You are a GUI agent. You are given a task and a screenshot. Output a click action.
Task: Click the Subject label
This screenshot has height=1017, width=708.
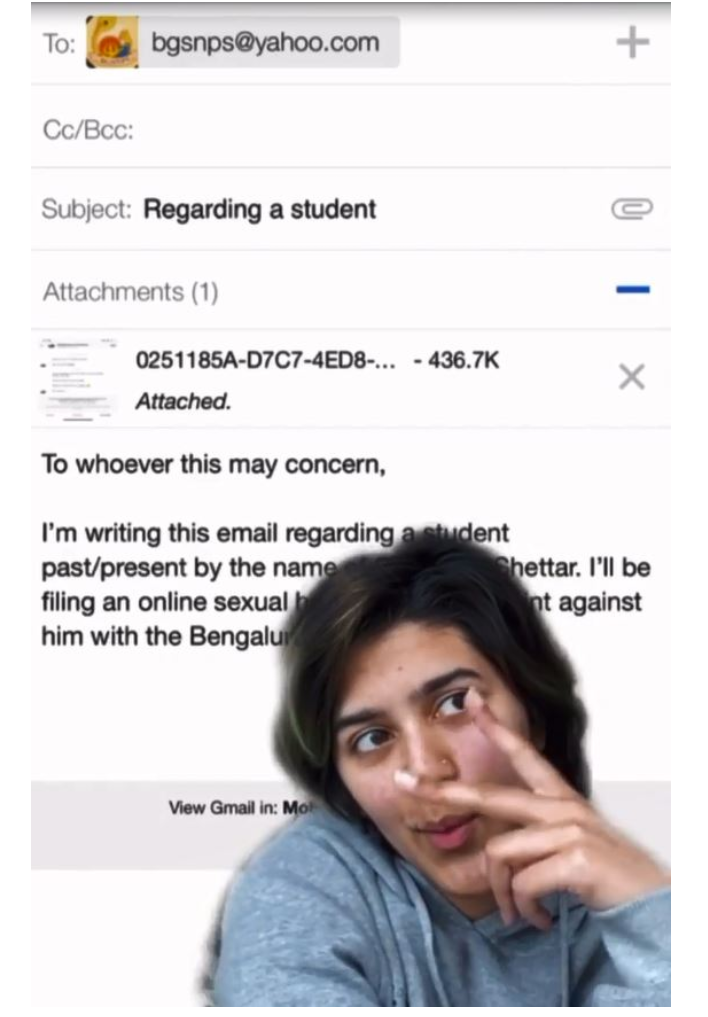[86, 209]
